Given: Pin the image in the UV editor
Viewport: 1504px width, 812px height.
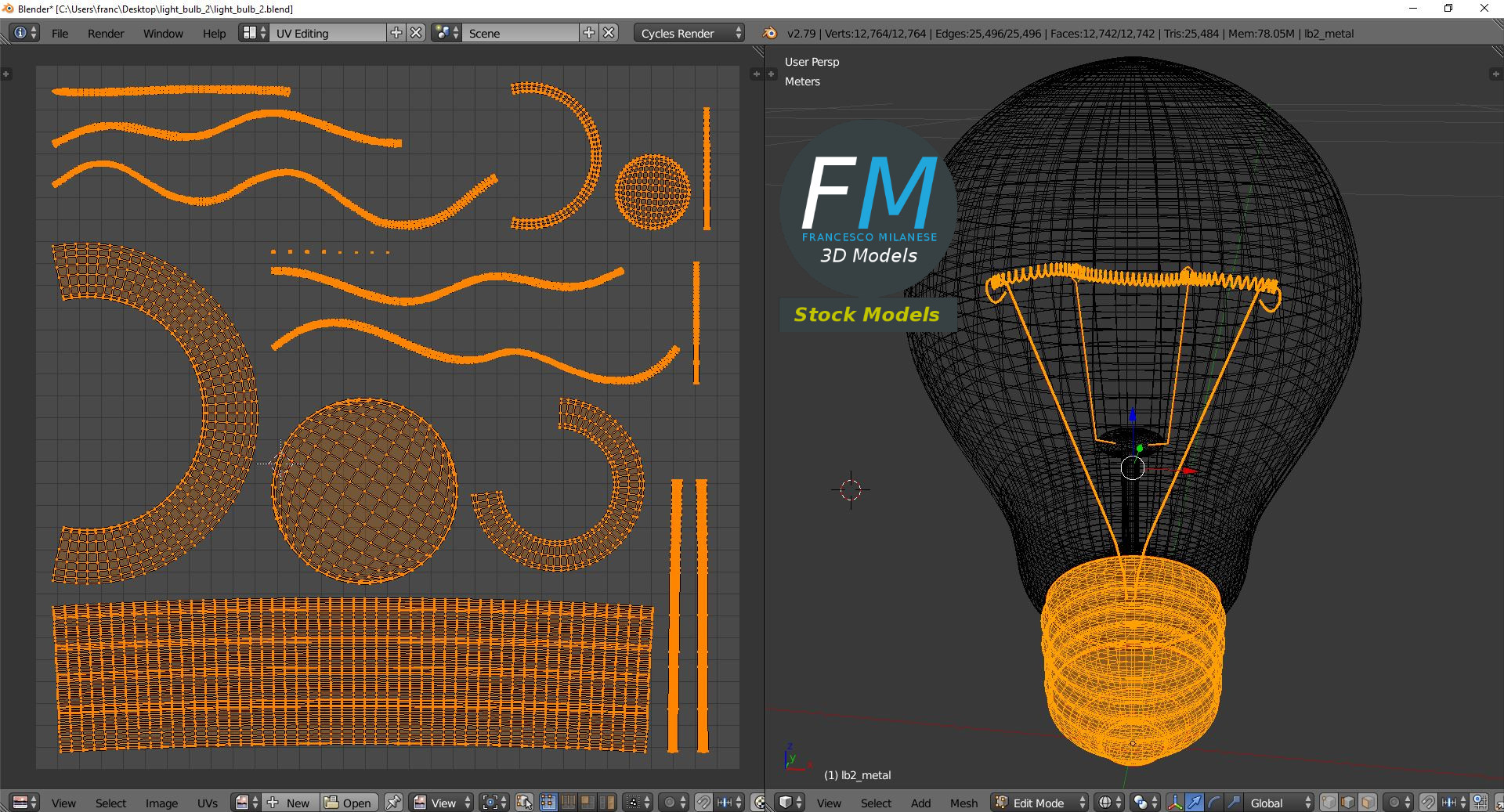Looking at the screenshot, I should click(x=393, y=803).
